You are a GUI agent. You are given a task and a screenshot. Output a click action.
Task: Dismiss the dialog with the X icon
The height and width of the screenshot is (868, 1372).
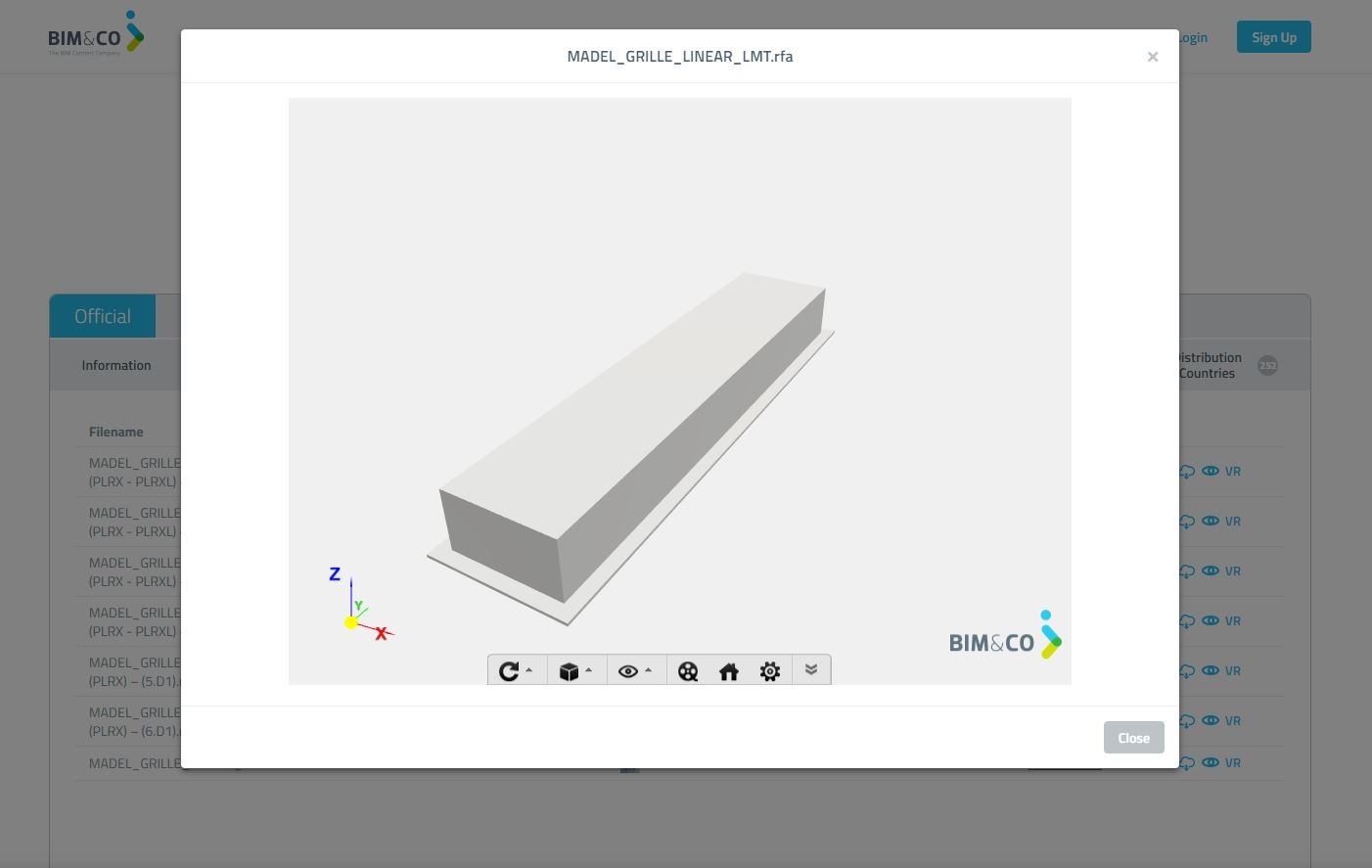click(x=1153, y=57)
